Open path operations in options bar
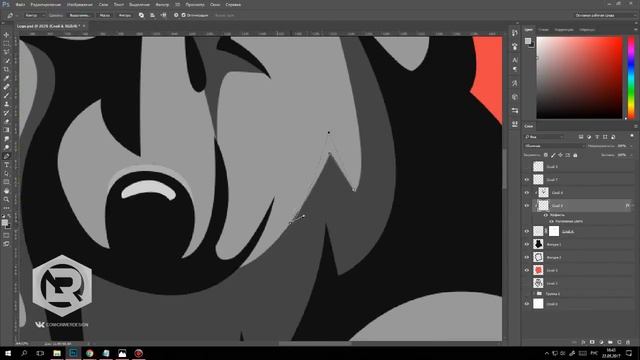This screenshot has height=360, width=640. tap(141, 15)
